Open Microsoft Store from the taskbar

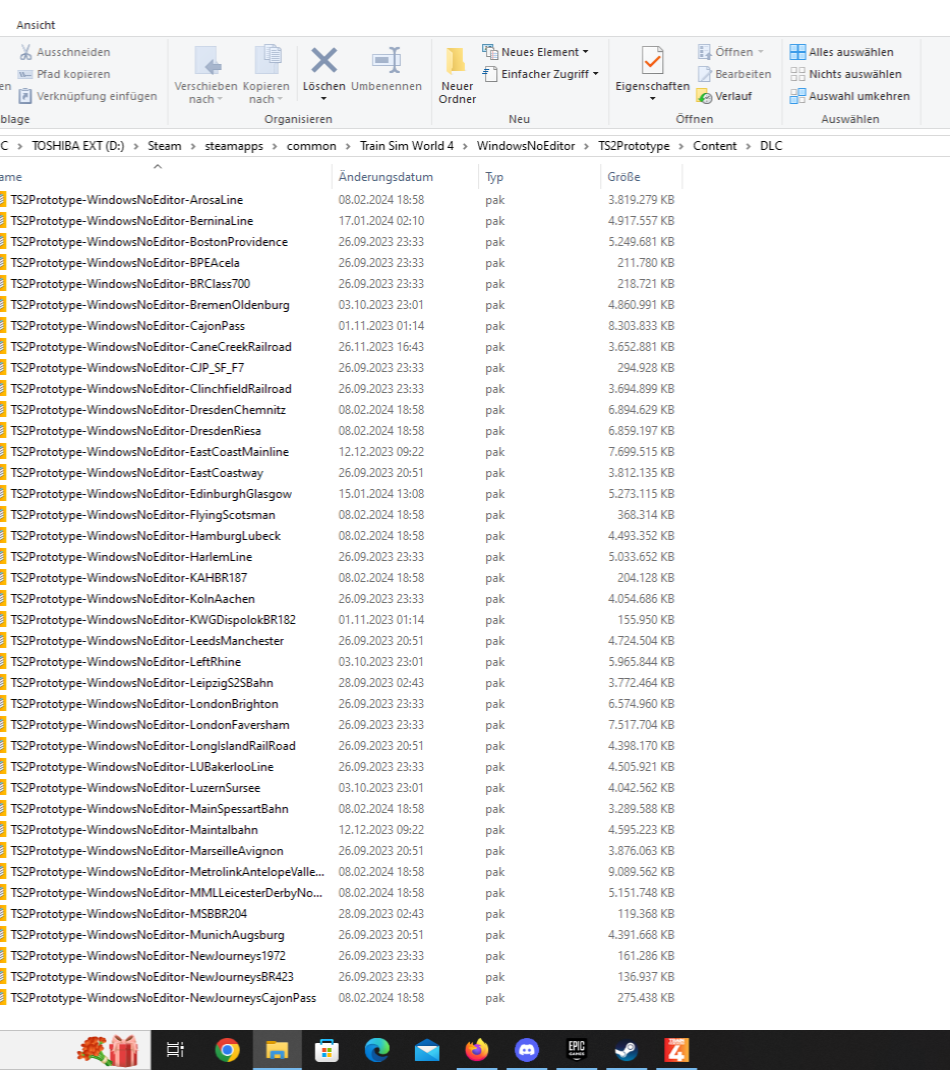tap(327, 1050)
